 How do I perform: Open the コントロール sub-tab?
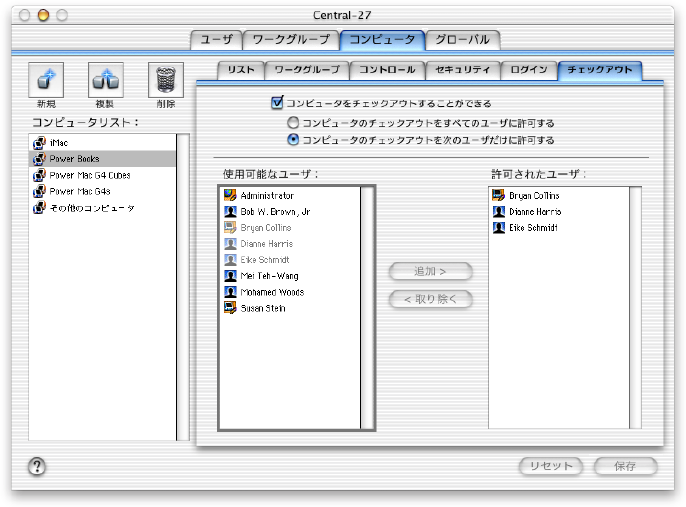point(387,70)
